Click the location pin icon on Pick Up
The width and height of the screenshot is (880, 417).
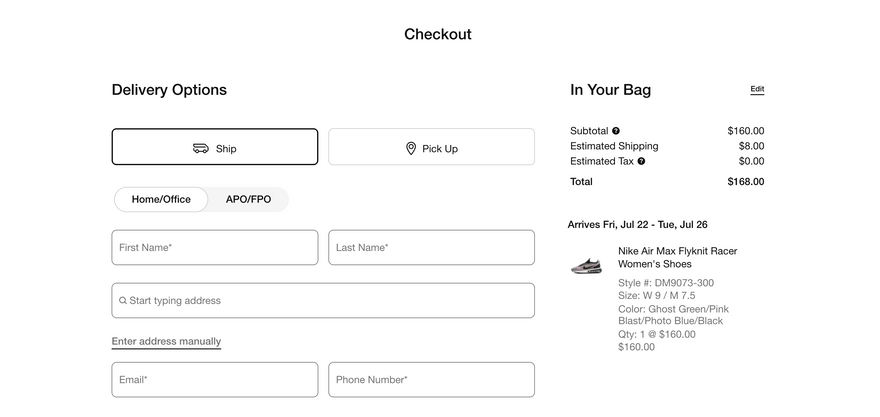click(x=410, y=148)
